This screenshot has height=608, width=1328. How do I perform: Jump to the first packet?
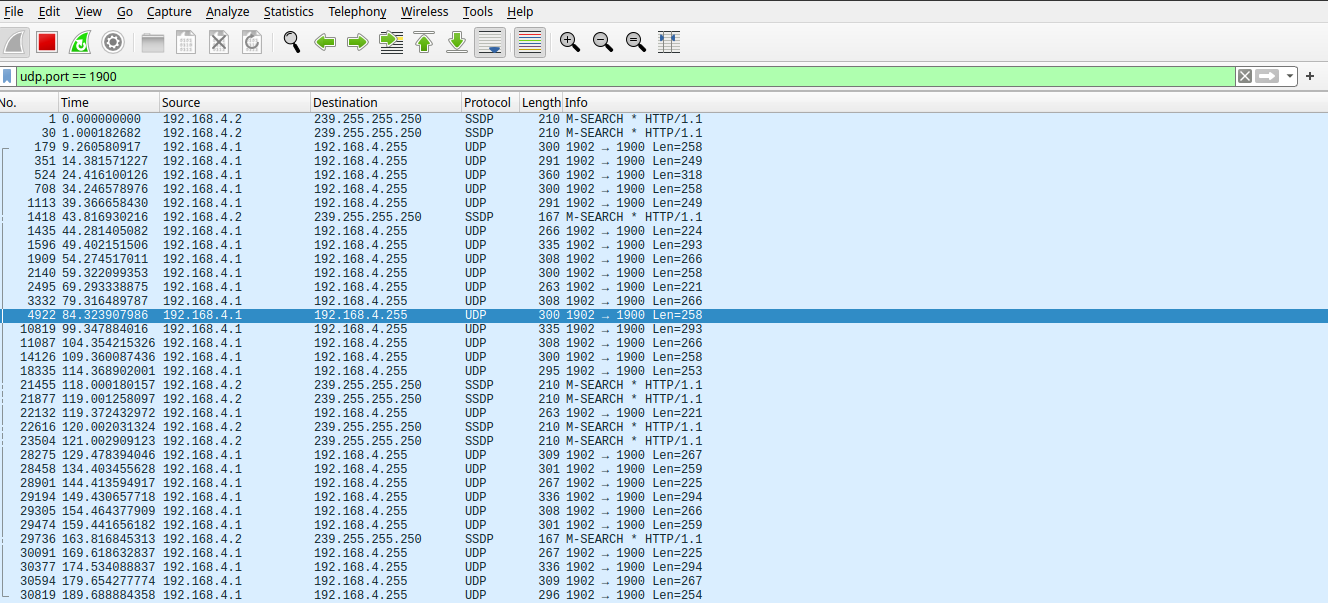tap(424, 42)
